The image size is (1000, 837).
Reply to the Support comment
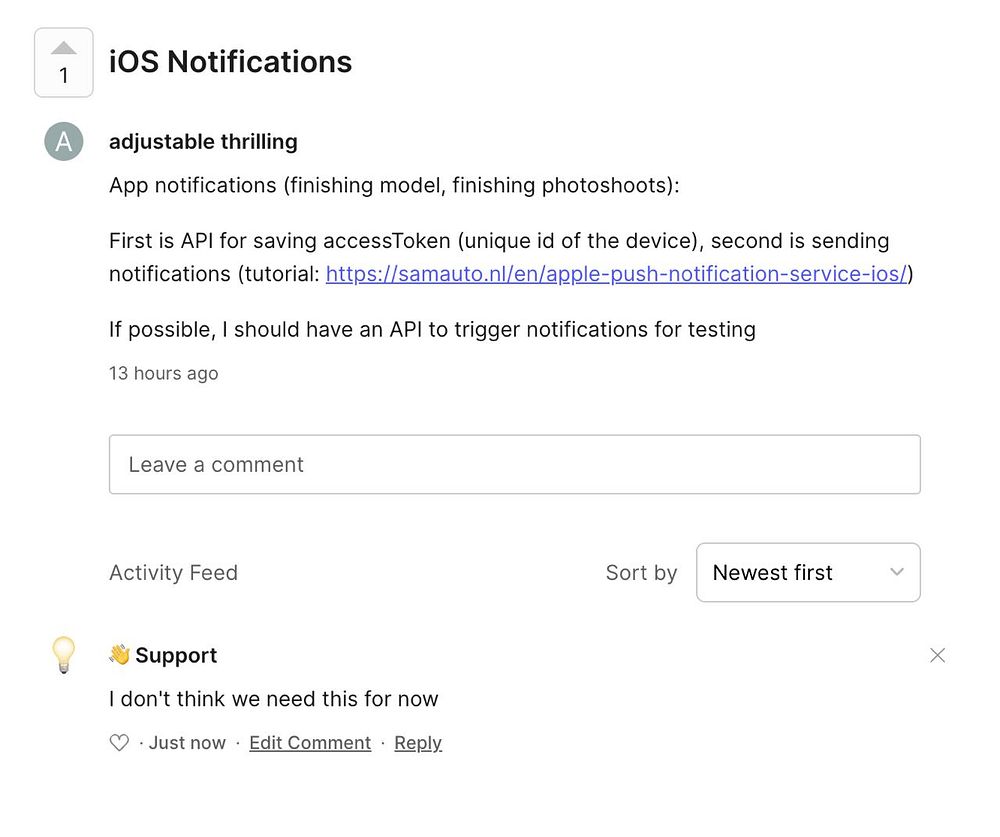click(418, 743)
